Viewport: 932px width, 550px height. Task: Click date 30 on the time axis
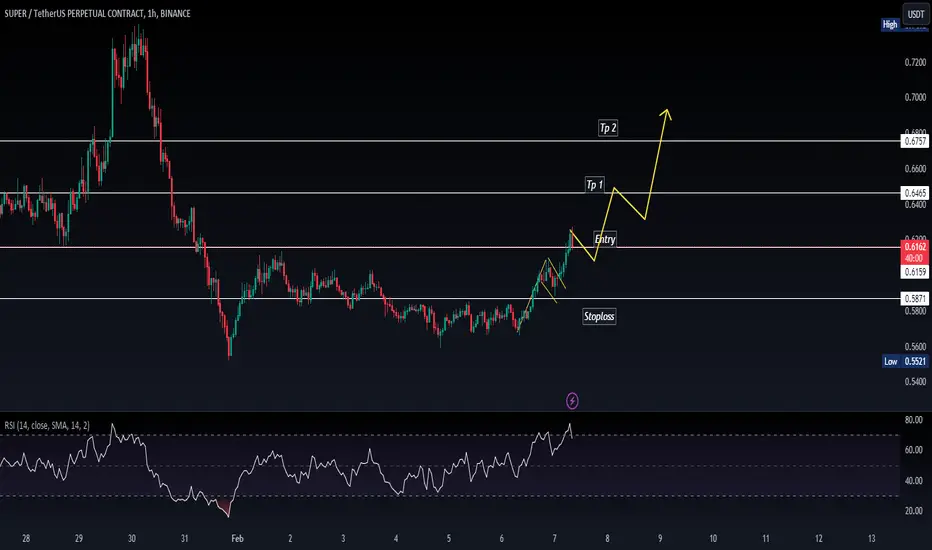click(131, 538)
